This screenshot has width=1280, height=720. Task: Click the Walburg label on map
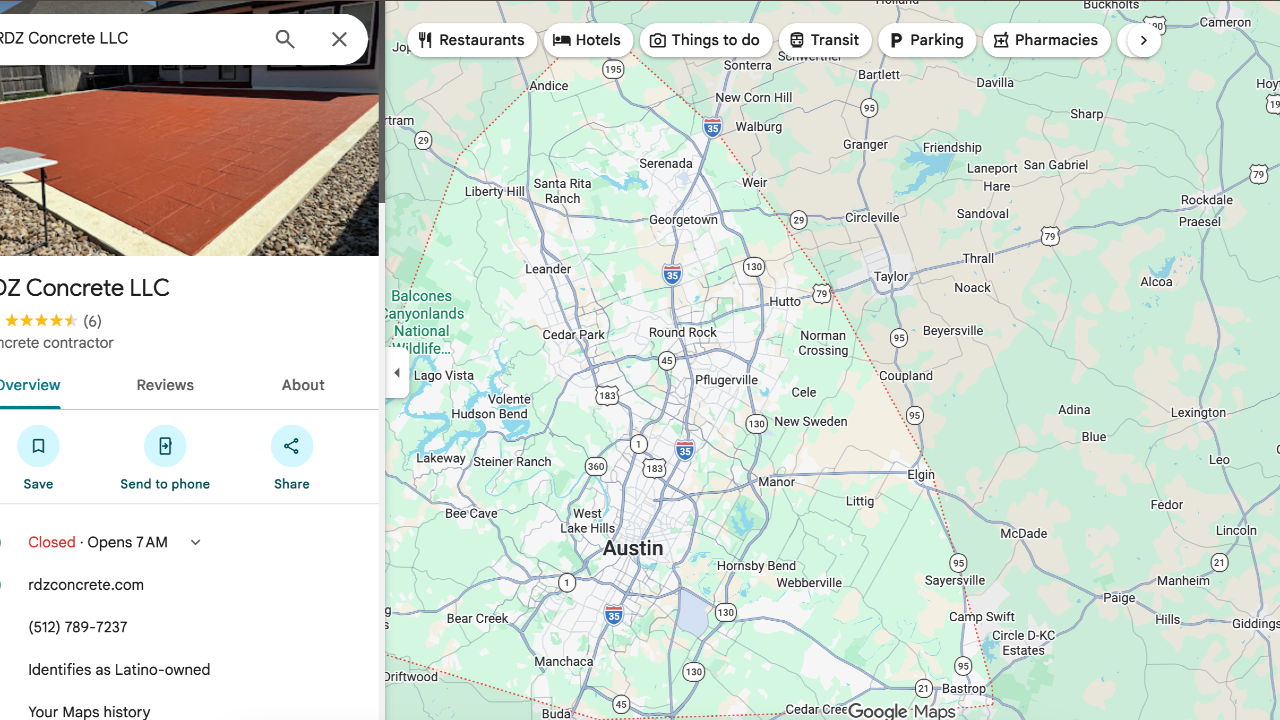(x=759, y=127)
